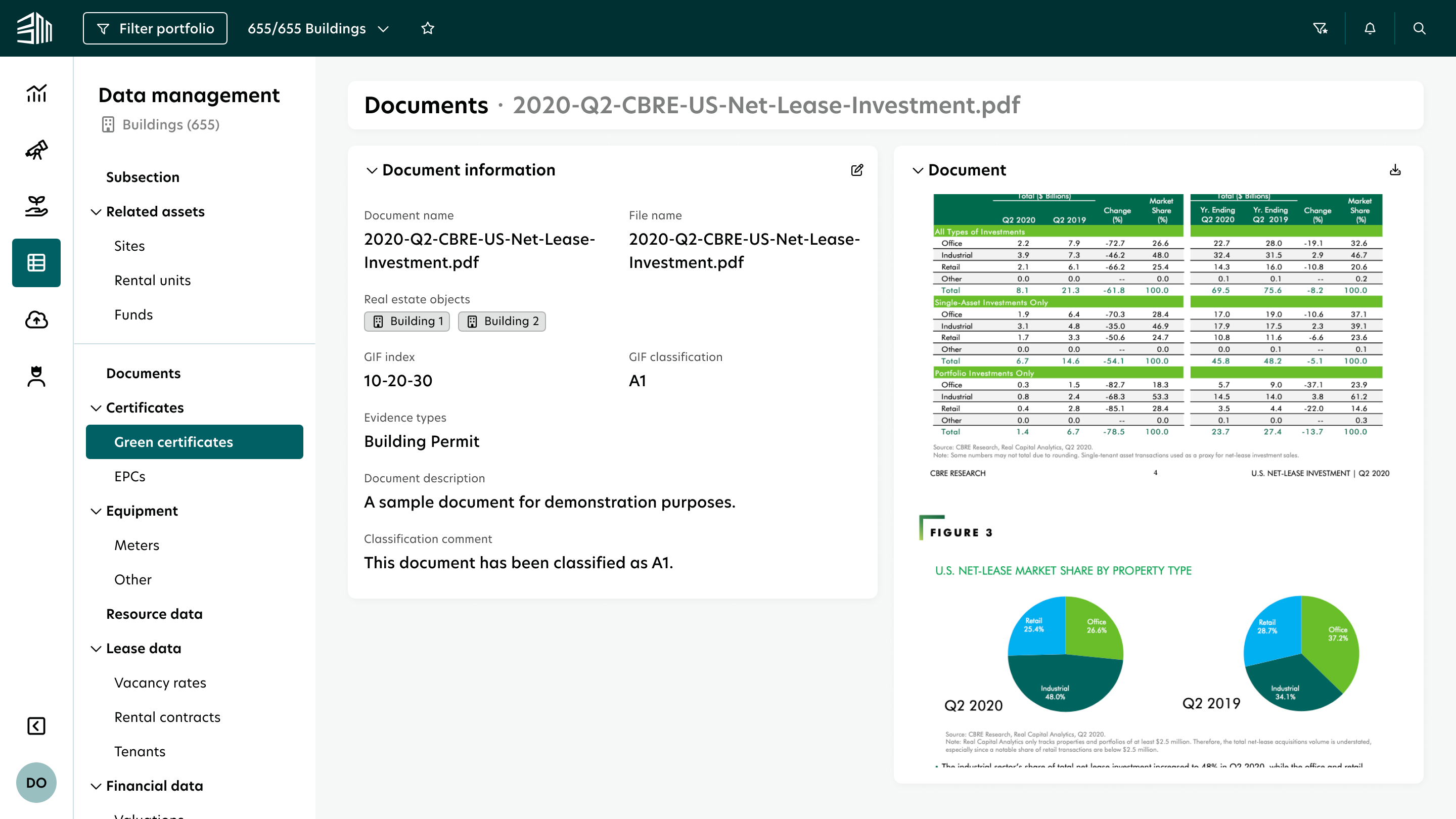This screenshot has height=819, width=1456.
Task: Download the document with download icon
Action: pyautogui.click(x=1395, y=170)
